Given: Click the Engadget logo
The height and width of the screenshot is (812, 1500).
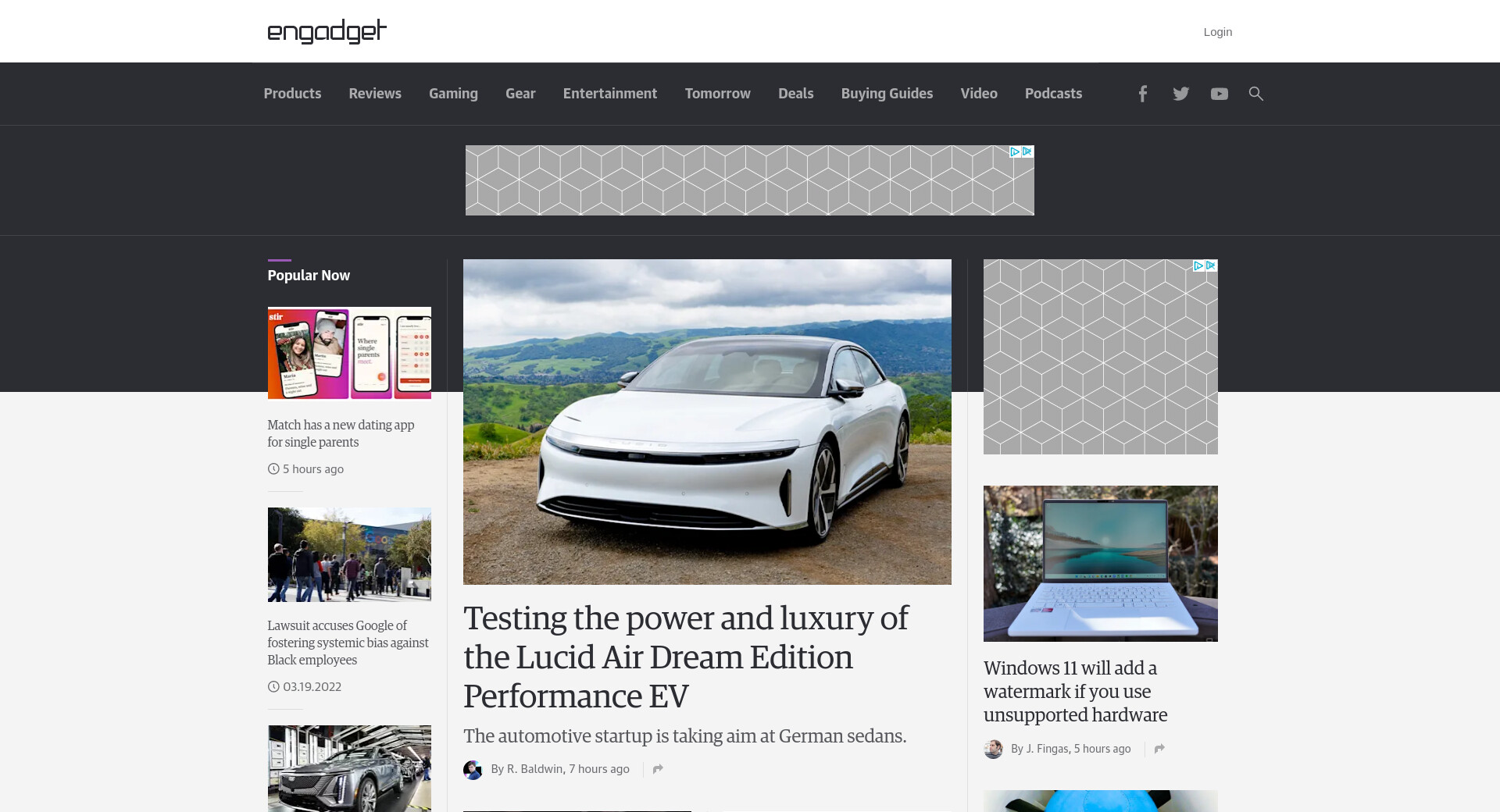Looking at the screenshot, I should pyautogui.click(x=327, y=31).
